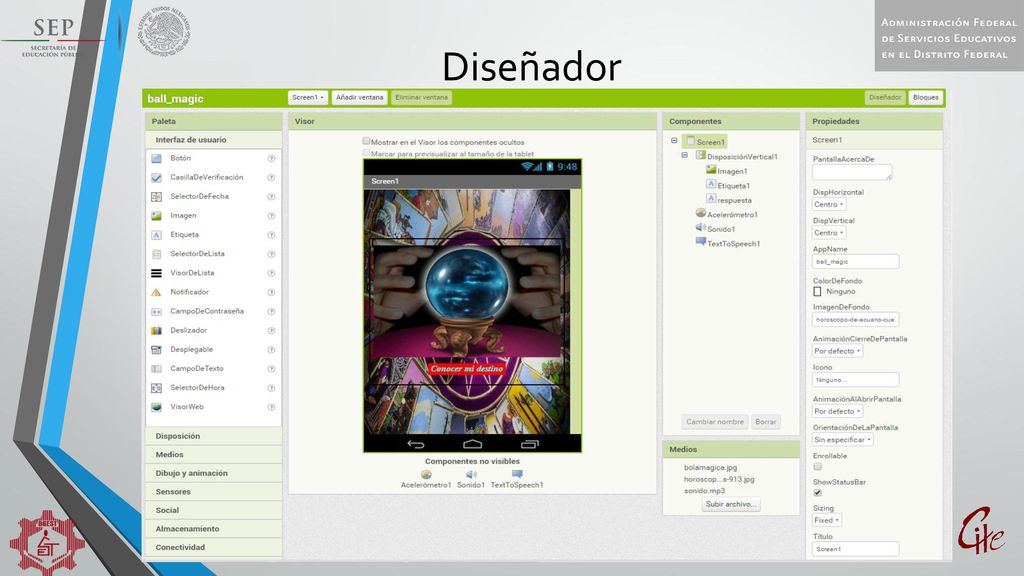
Task: Click the AppName input field
Action: coord(856,262)
